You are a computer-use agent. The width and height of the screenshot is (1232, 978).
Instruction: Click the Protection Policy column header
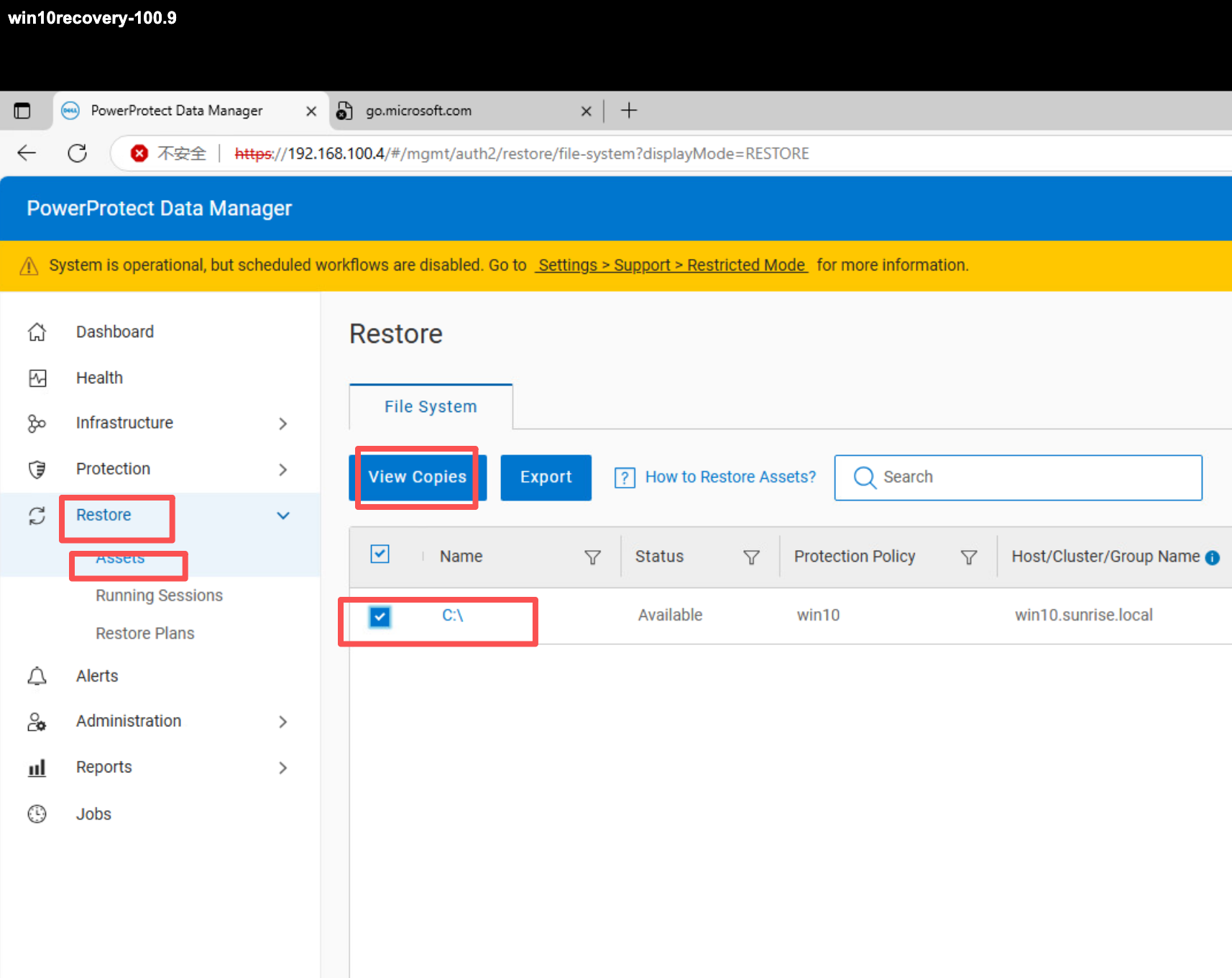855,557
